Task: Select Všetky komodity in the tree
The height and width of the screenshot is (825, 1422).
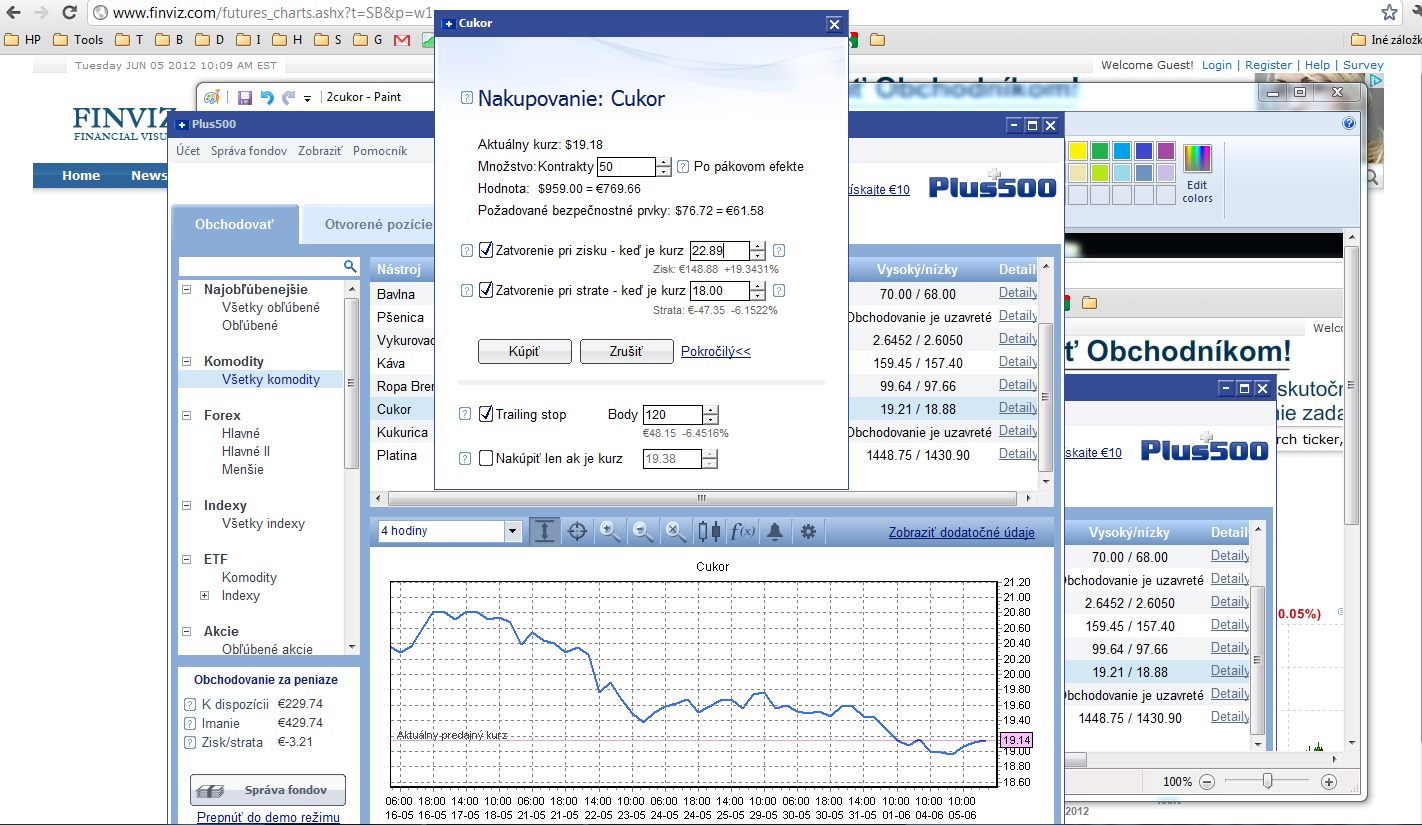Action: (271, 380)
